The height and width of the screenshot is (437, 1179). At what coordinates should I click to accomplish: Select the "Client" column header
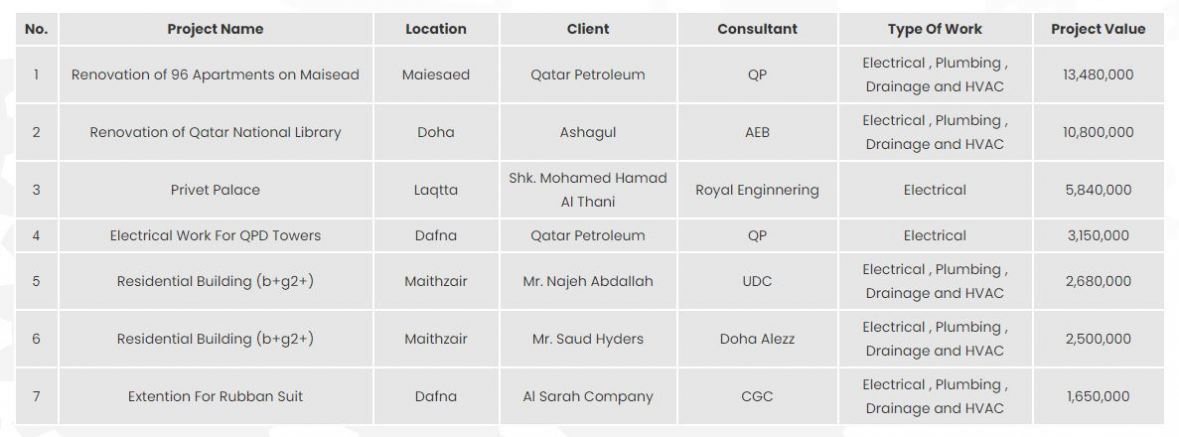588,29
